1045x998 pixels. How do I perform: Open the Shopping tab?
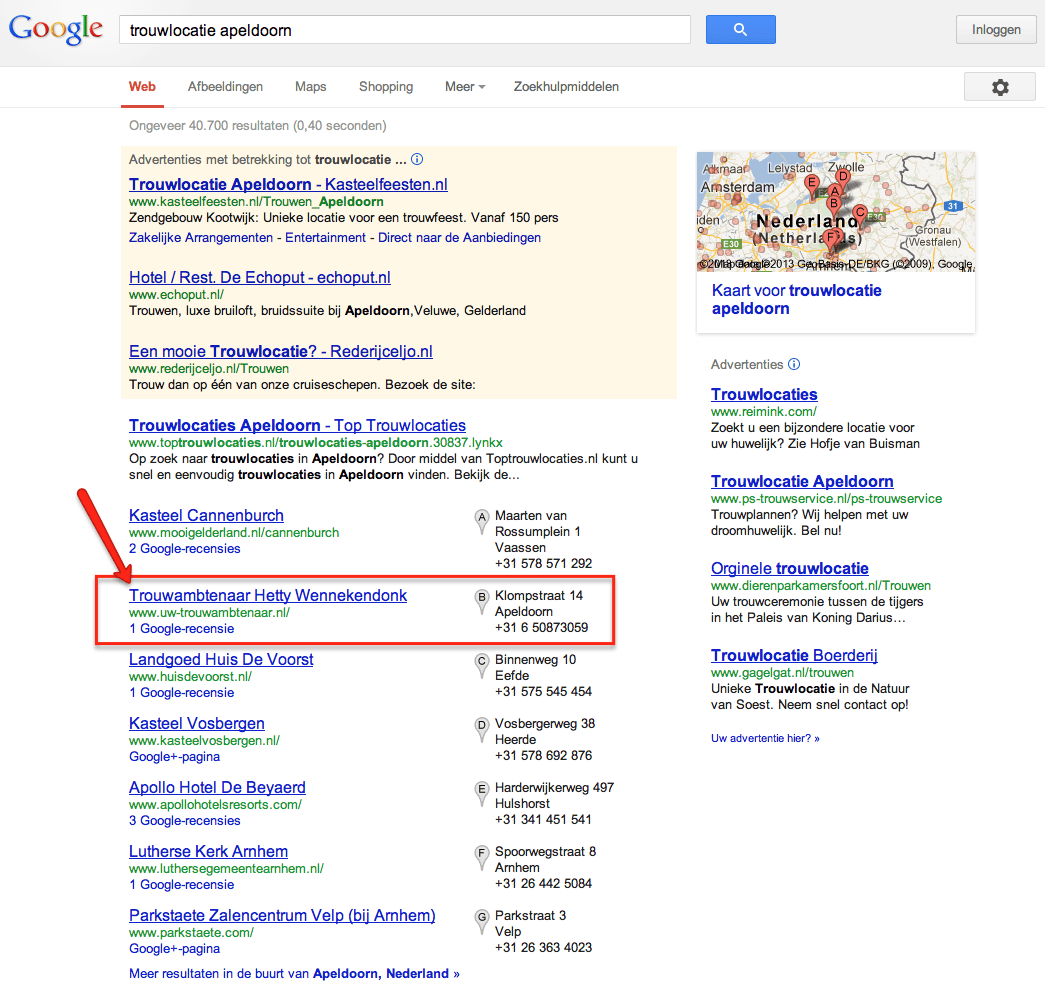pos(386,87)
